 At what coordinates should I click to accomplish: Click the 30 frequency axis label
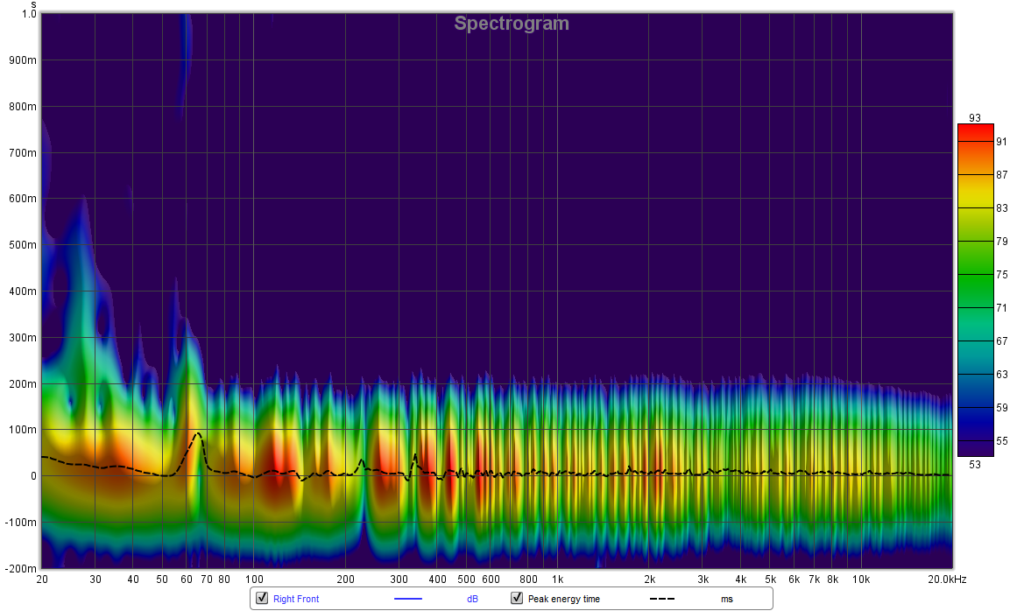coord(95,579)
